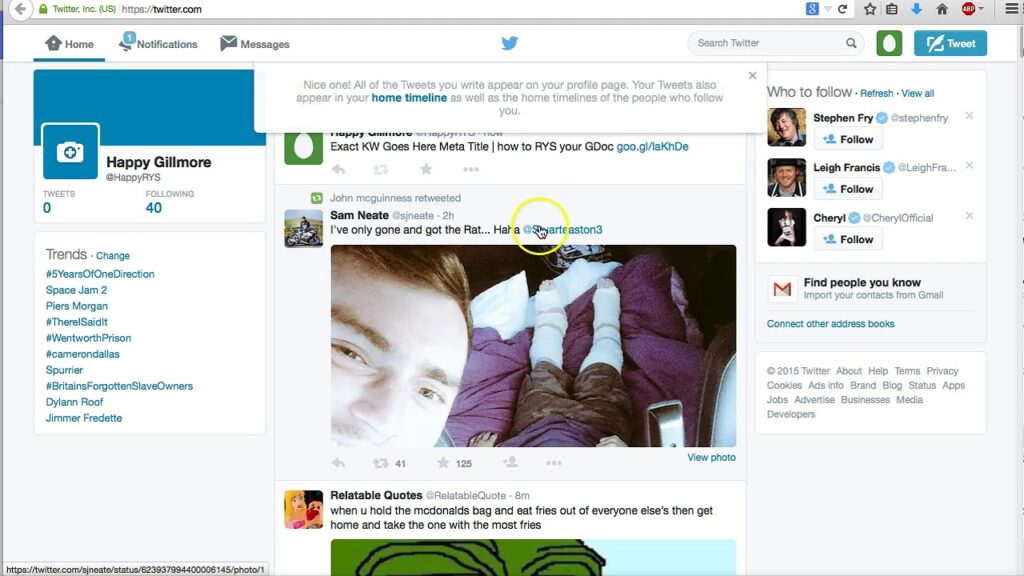The image size is (1024, 576).
Task: Open the Happy Gillmore profile name
Action: pos(159,162)
